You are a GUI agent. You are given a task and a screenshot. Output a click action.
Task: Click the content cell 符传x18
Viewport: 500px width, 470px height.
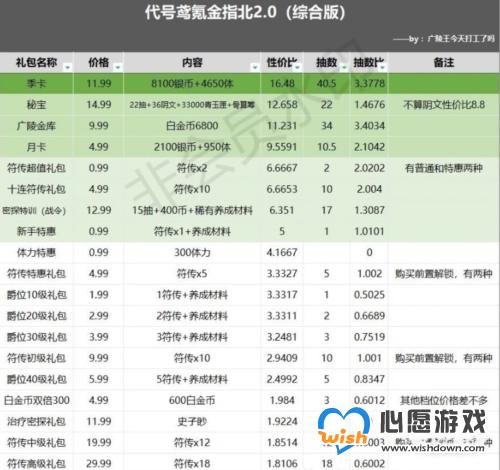pos(192,463)
